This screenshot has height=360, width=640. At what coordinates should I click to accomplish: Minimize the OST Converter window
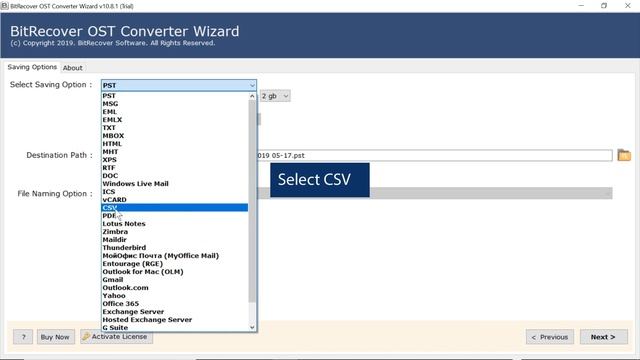pos(581,6)
